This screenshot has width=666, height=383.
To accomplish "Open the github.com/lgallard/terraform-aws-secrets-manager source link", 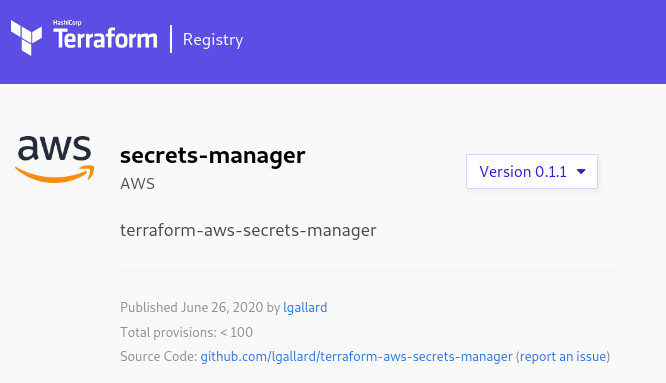I will click(356, 356).
